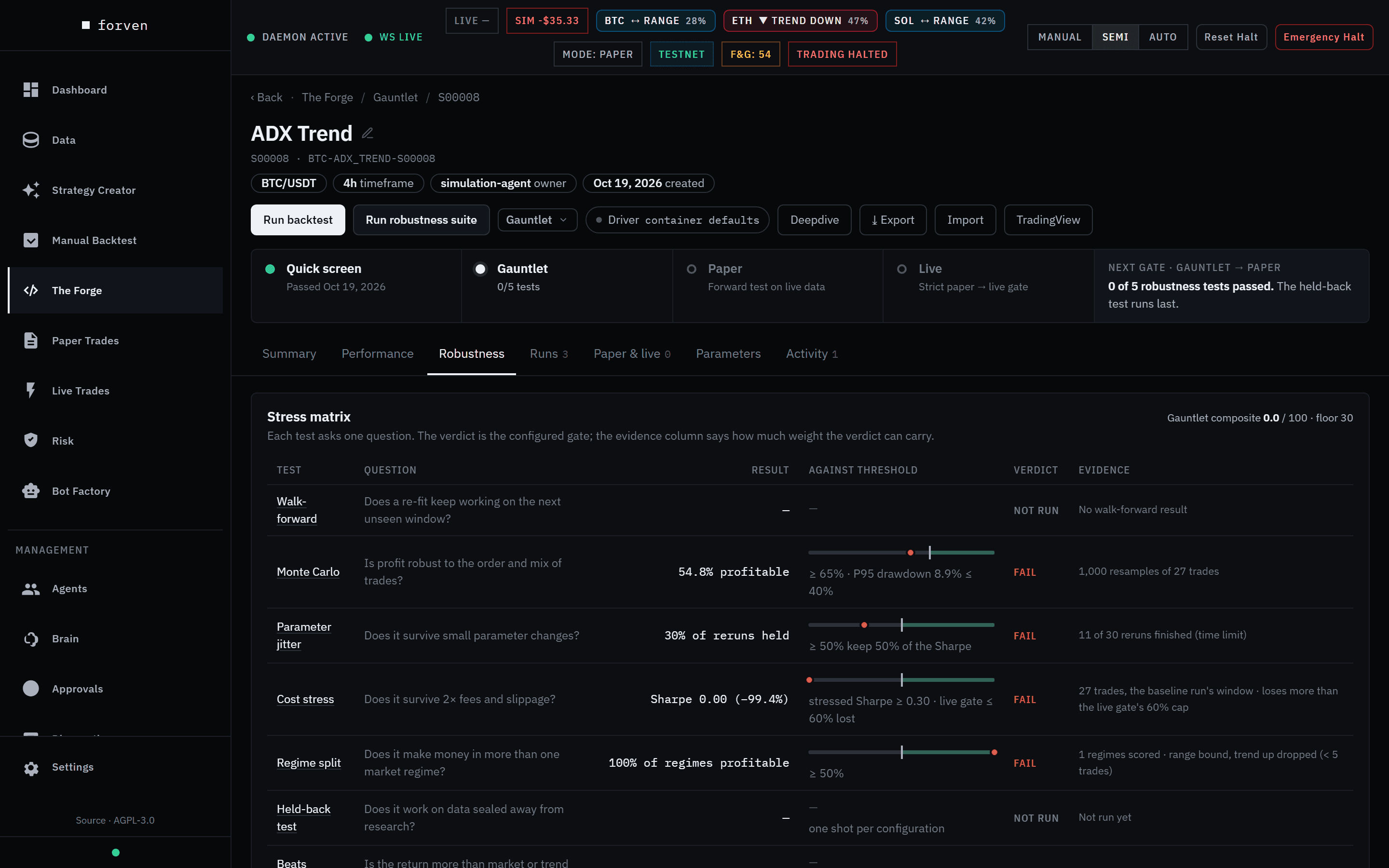This screenshot has width=1389, height=868.
Task: Click the Emergency Halt button
Action: [x=1323, y=37]
